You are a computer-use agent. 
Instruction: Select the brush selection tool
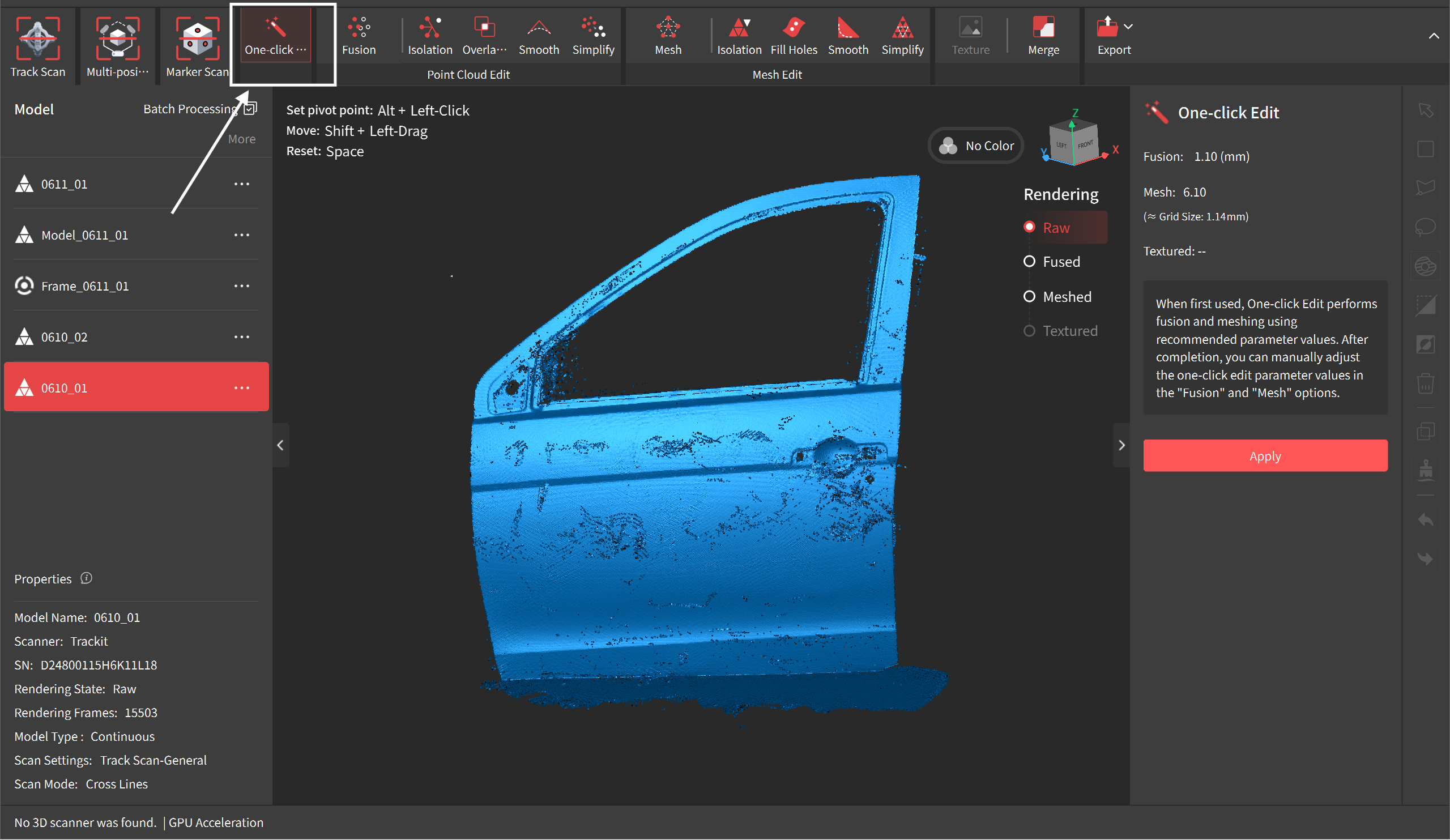1425,266
